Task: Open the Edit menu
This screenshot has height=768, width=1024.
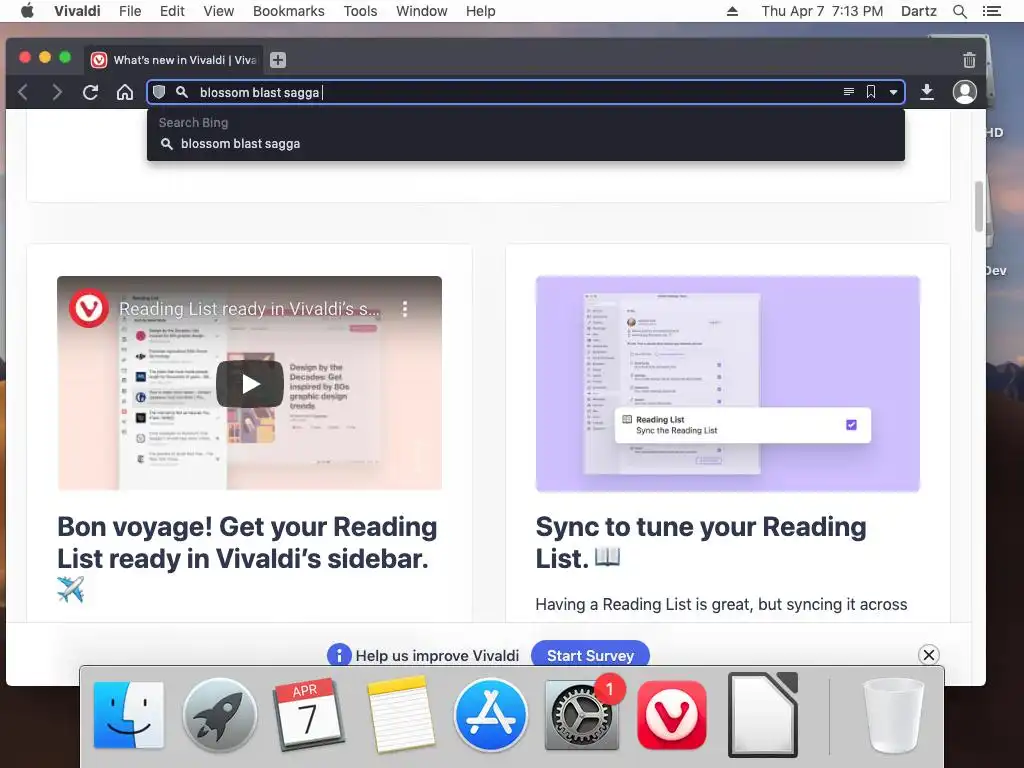Action: pos(172,11)
